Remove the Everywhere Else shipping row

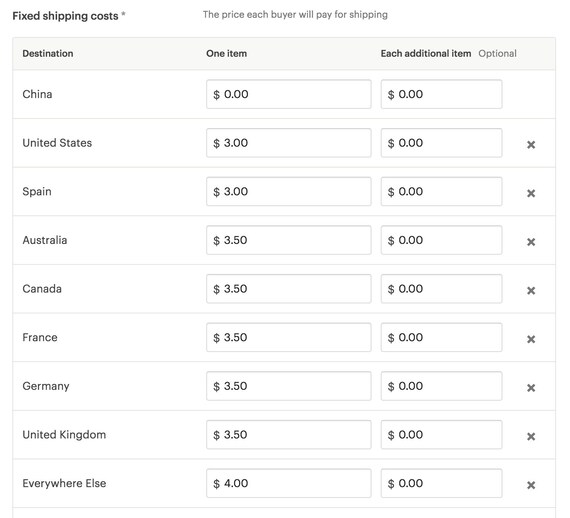click(531, 485)
